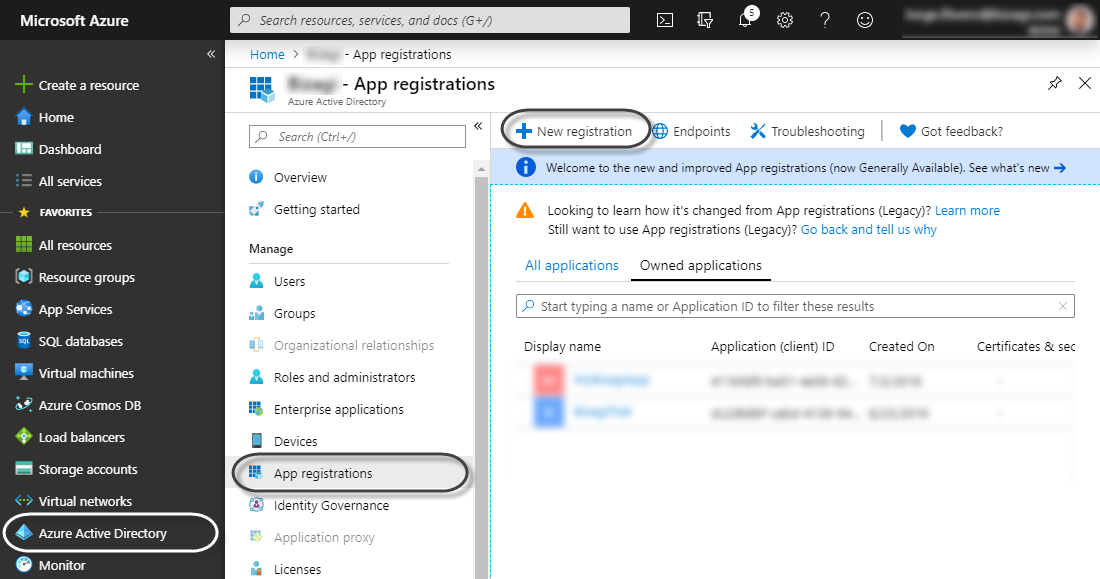Click the See what's new arrow
Viewport: 1100px width, 579px height.
(1059, 168)
